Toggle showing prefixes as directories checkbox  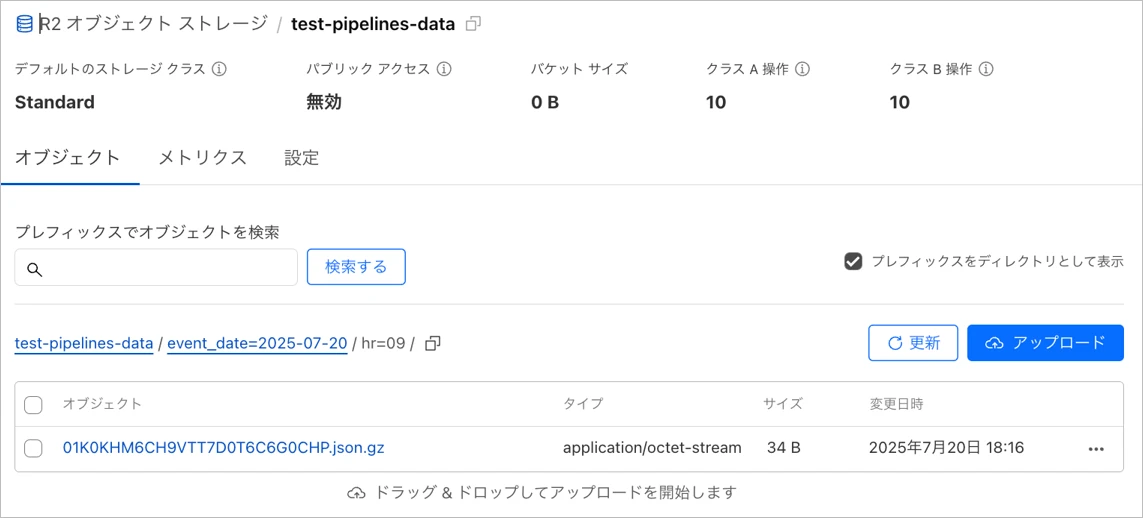853,261
